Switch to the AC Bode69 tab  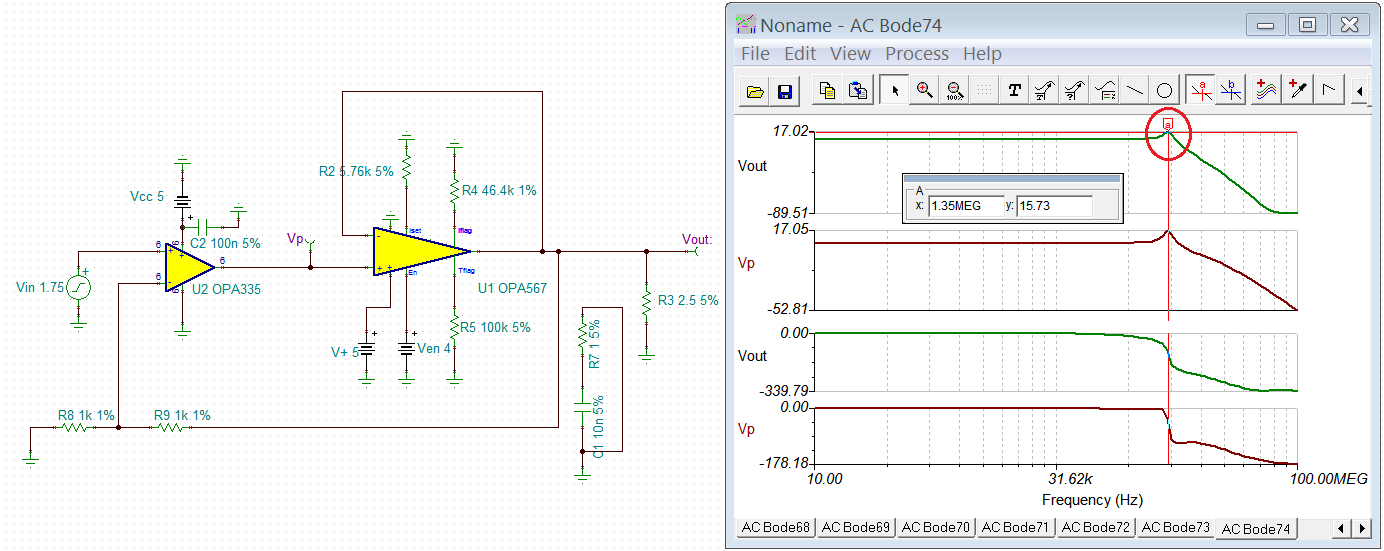pyautogui.click(x=855, y=527)
